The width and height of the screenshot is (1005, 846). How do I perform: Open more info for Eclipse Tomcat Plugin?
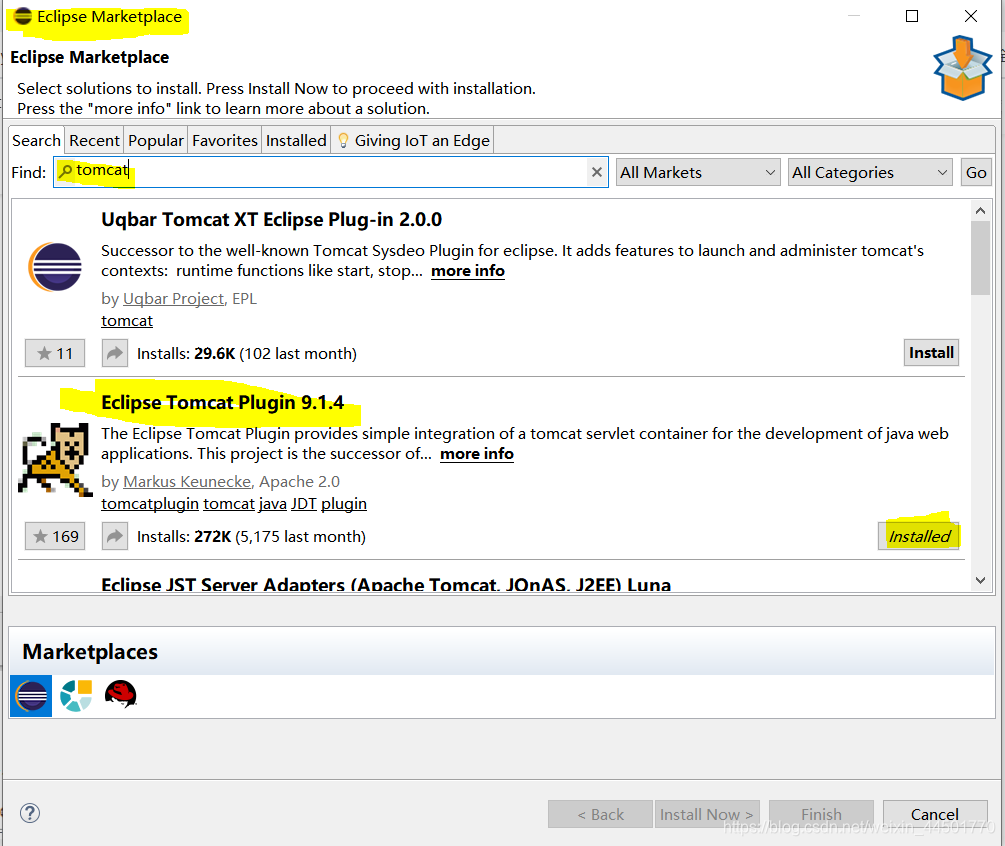click(x=477, y=454)
